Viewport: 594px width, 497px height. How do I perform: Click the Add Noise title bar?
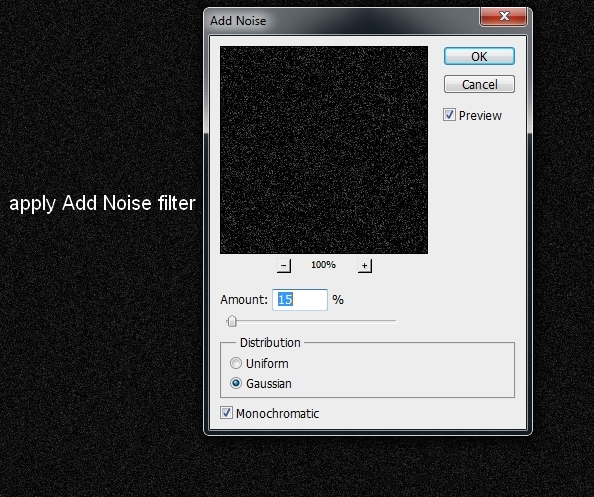pyautogui.click(x=341, y=20)
